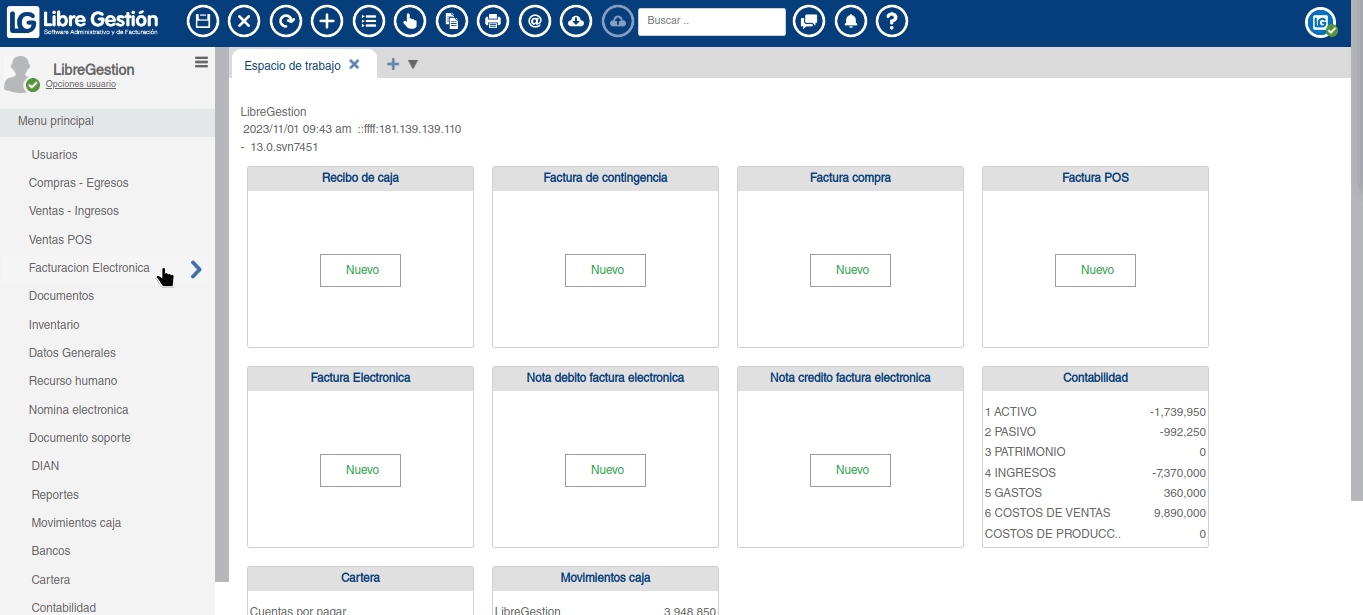Viewport: 1363px width, 615px height.
Task: Click the plus (add new) toolbar icon
Action: click(x=326, y=21)
